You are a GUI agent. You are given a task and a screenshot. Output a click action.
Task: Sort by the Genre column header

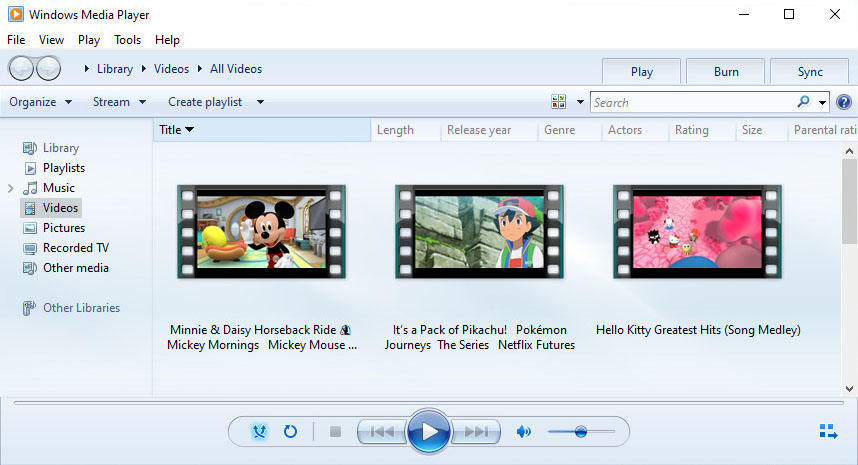coord(569,130)
